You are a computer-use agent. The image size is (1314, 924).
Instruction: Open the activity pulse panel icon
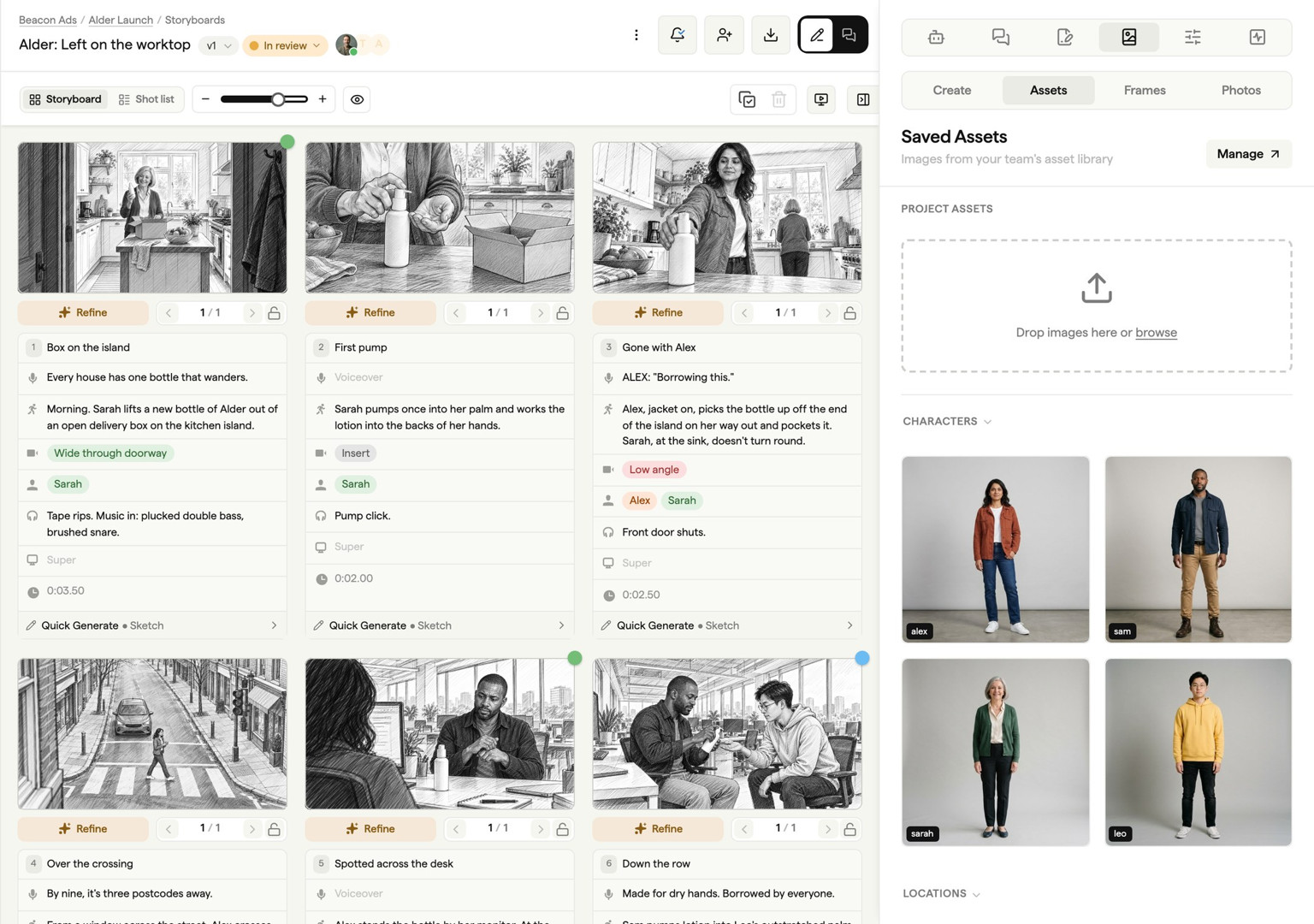pyautogui.click(x=1257, y=37)
